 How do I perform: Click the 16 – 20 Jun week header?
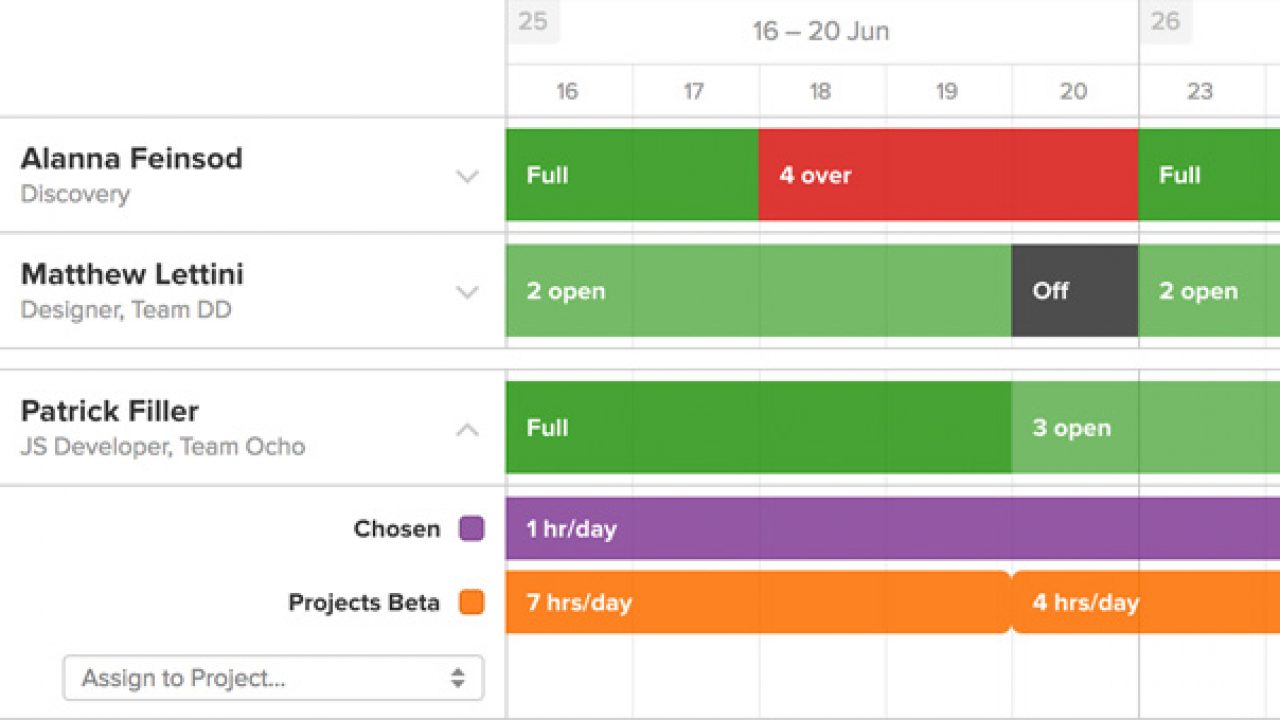(x=820, y=31)
